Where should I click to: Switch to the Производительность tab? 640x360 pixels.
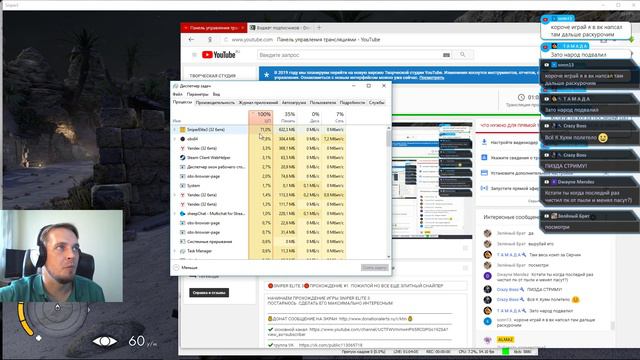click(215, 103)
